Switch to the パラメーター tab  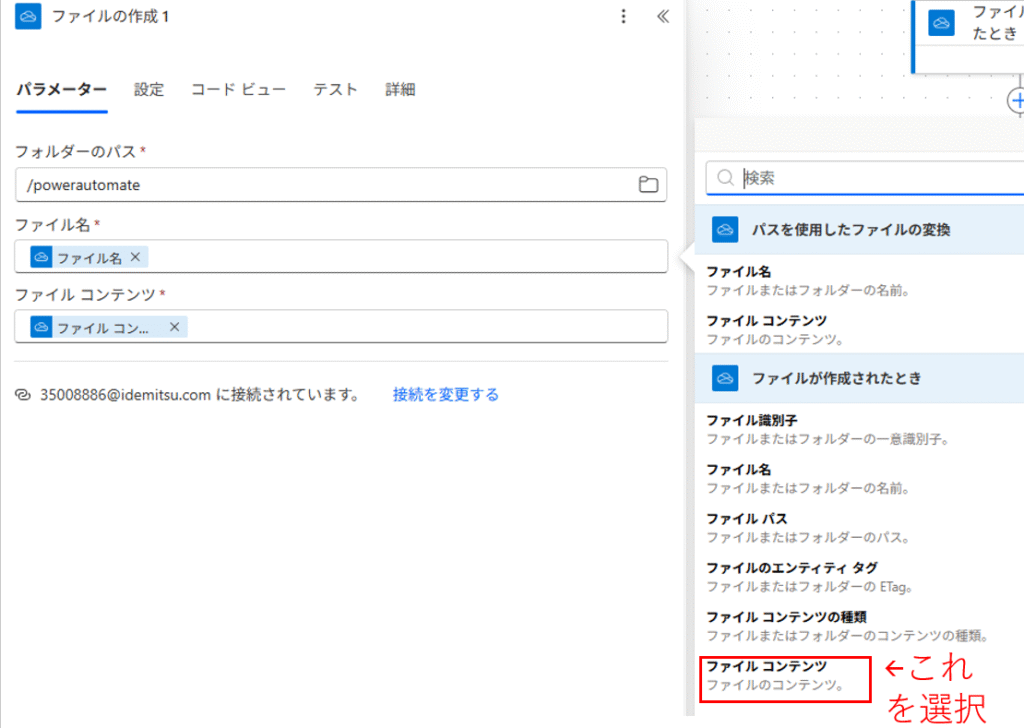click(61, 90)
